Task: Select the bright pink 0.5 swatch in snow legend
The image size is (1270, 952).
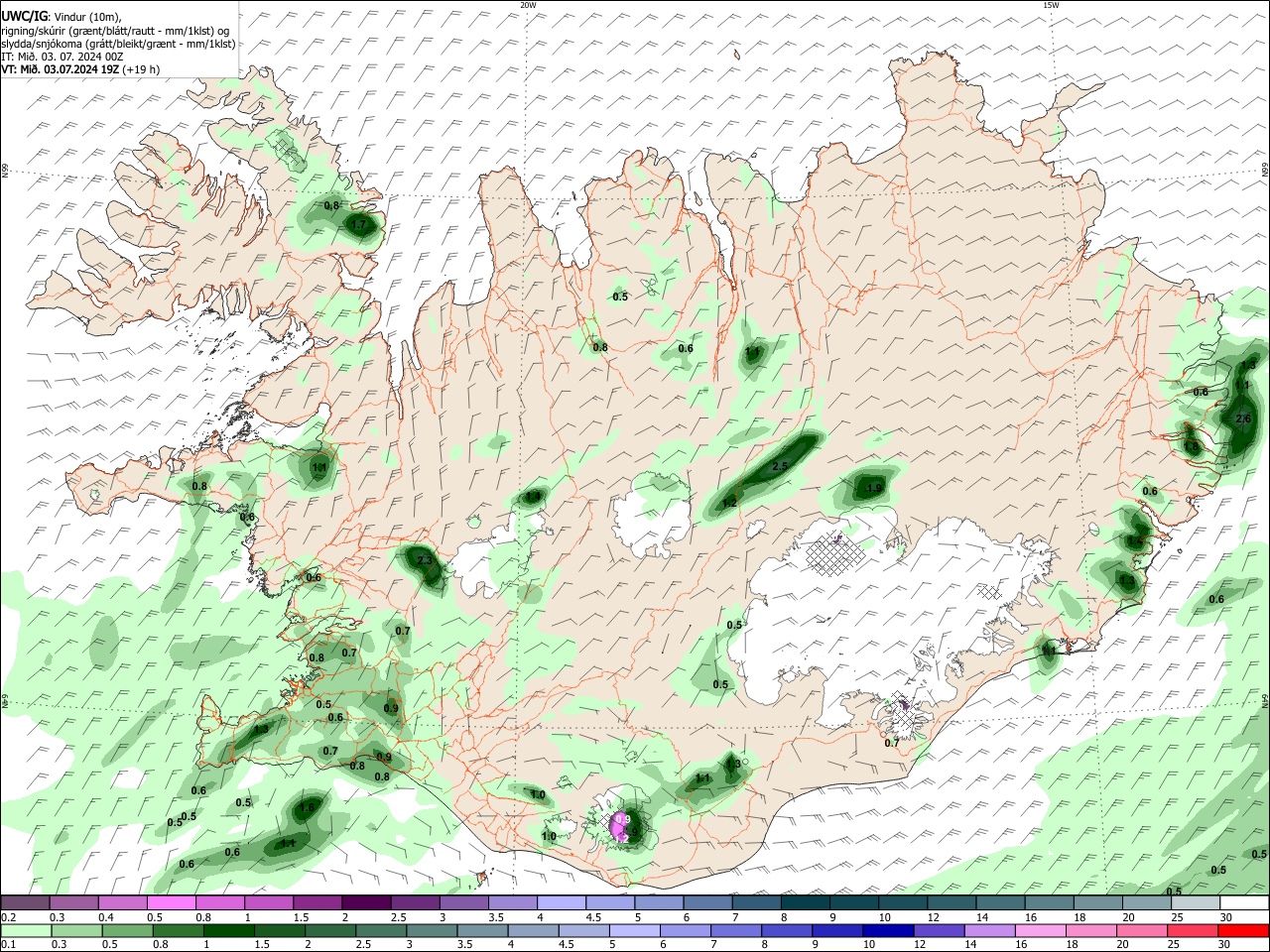Action: pos(171,903)
